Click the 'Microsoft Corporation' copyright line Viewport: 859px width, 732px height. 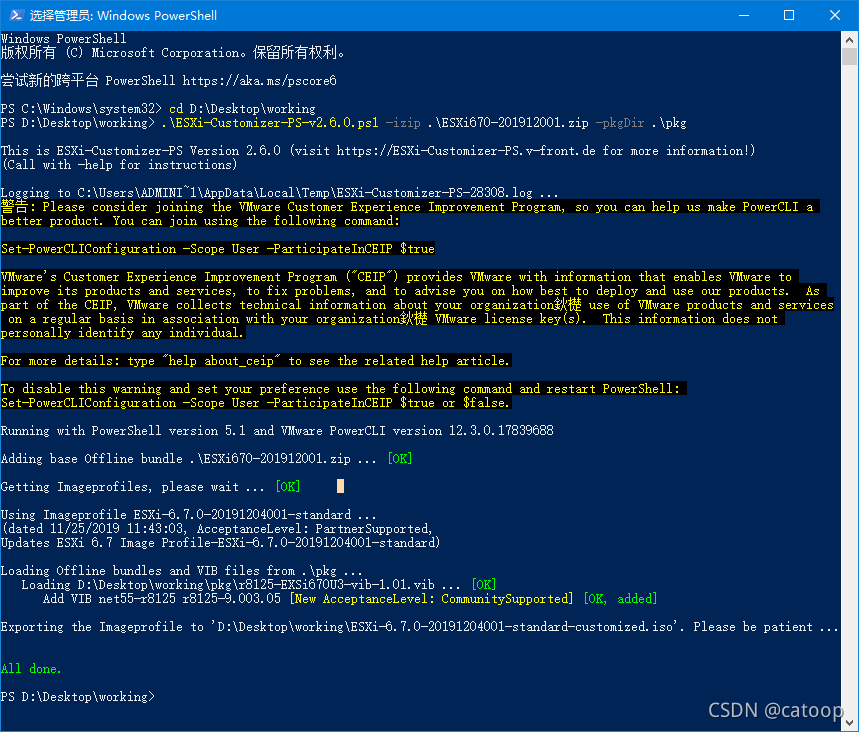click(173, 53)
